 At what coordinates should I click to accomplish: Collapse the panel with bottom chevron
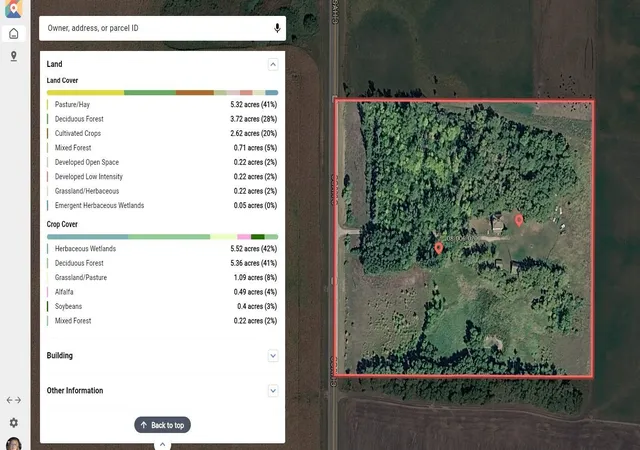tap(162, 444)
